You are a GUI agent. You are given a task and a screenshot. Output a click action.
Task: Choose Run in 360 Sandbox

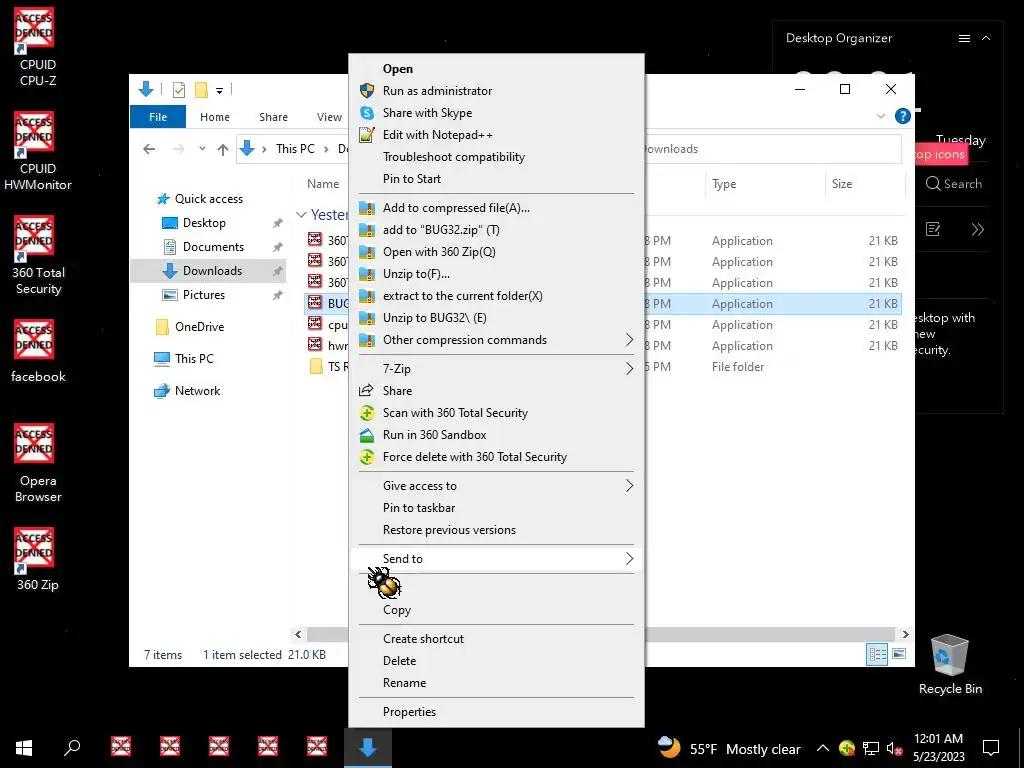click(496, 434)
